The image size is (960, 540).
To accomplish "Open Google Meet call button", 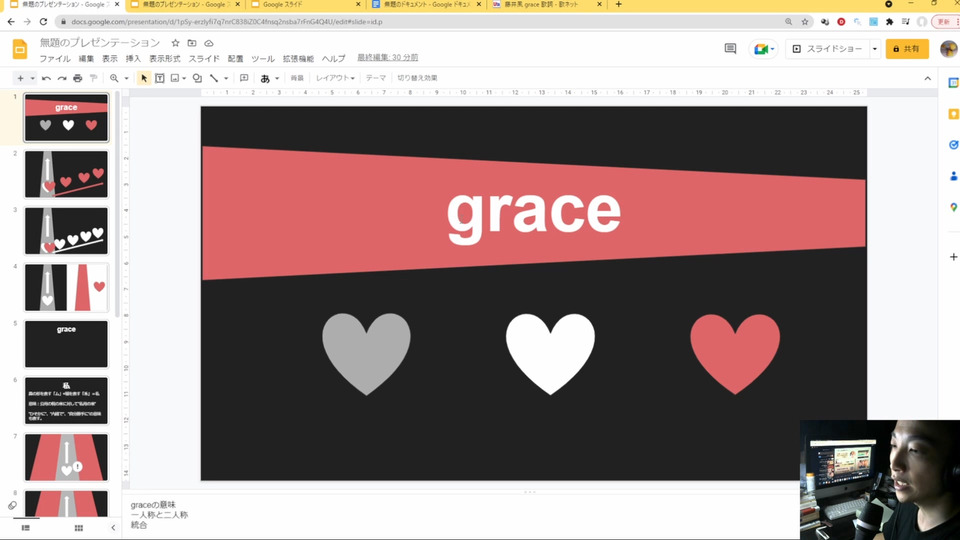I will point(763,49).
